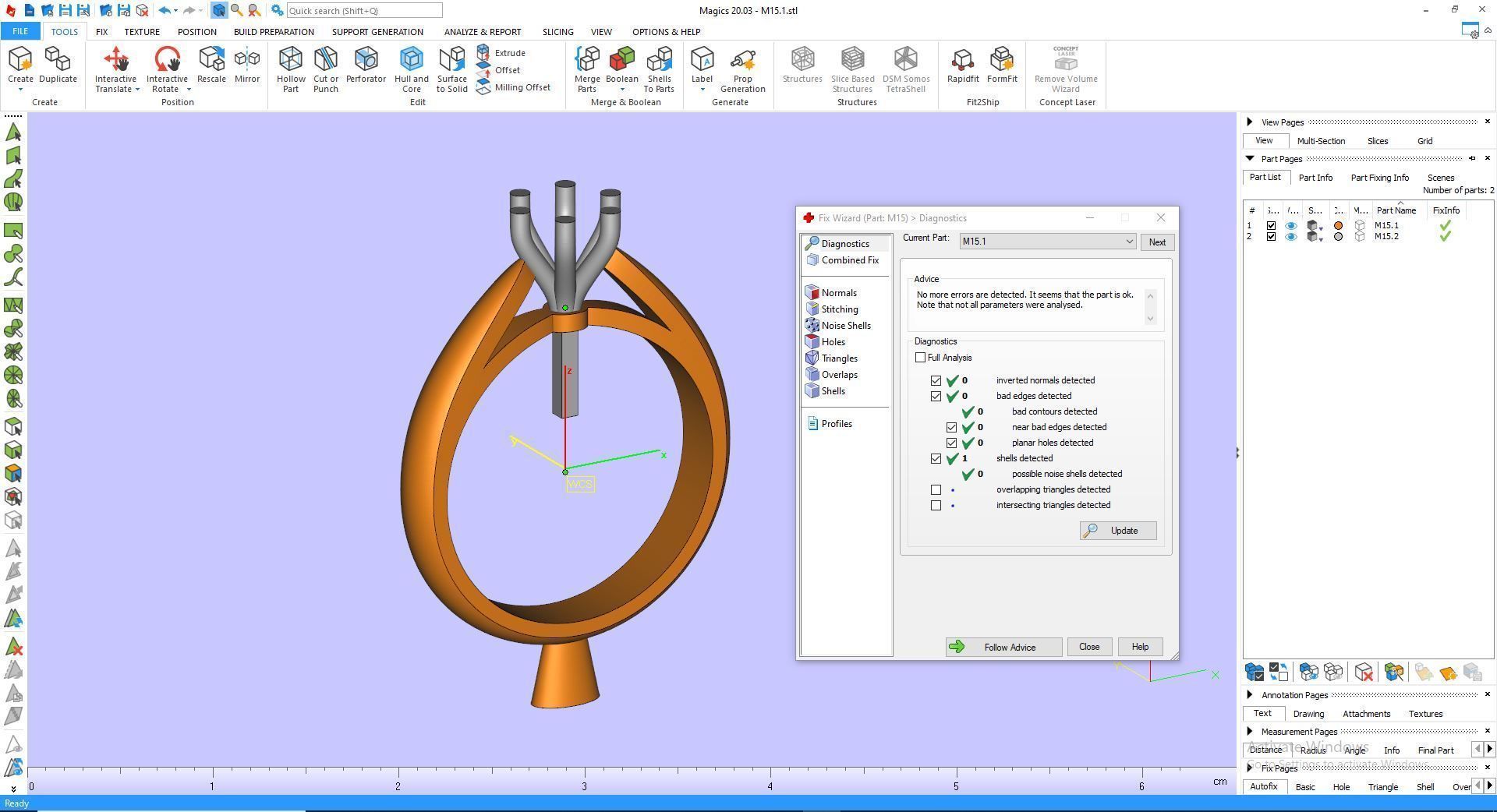Toggle near bad edges checkbox
Viewport: 1497px width, 812px height.
pos(951,428)
